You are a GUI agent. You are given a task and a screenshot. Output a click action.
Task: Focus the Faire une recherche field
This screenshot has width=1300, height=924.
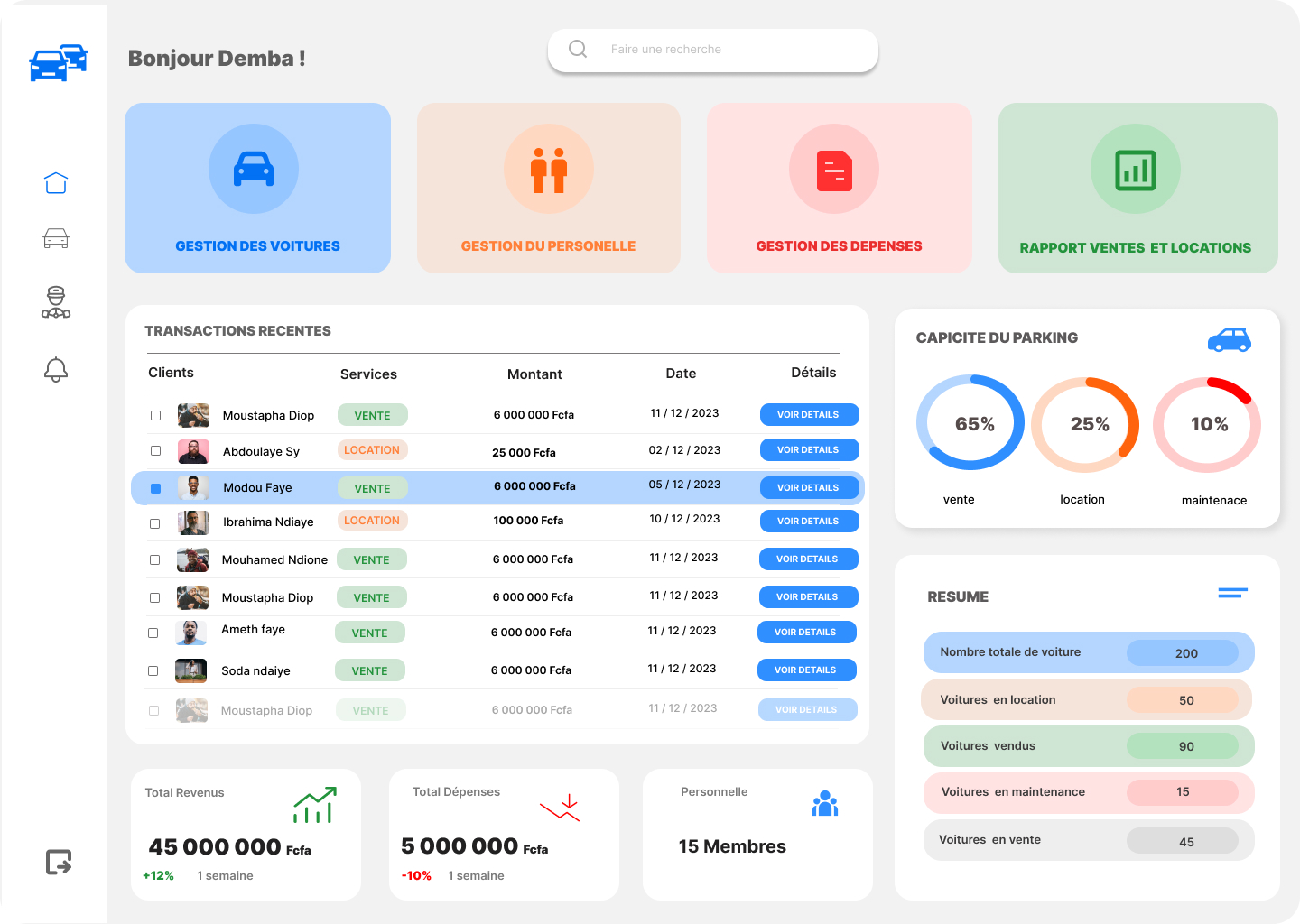pyautogui.click(x=713, y=50)
